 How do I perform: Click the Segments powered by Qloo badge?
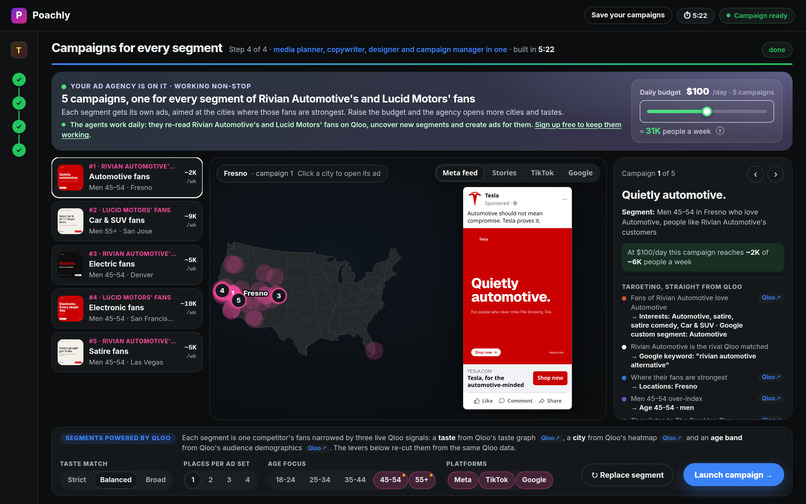[x=118, y=438]
